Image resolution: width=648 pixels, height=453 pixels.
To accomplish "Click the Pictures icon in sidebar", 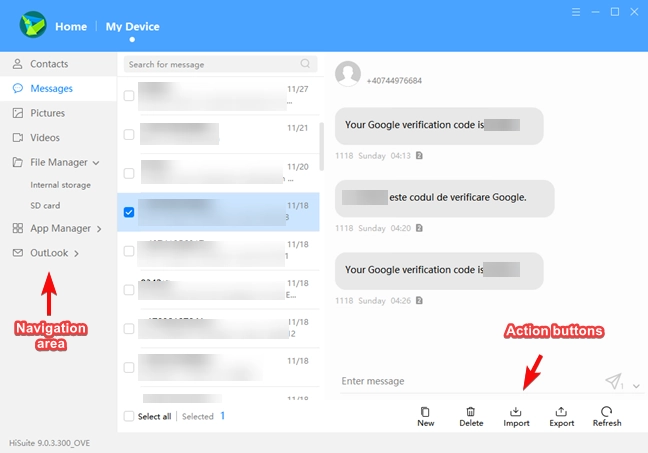I will [x=17, y=113].
